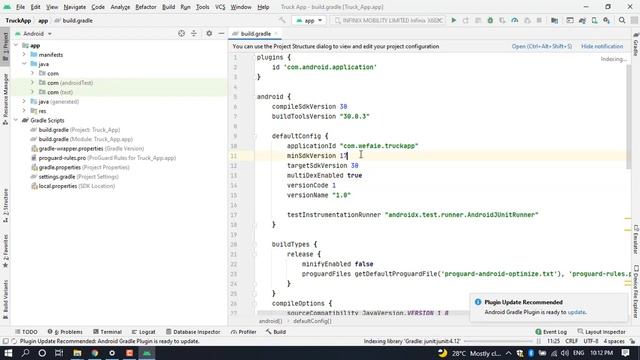Collapse all in Project panel
The width and height of the screenshot is (640, 360).
pyautogui.click(x=194, y=33)
